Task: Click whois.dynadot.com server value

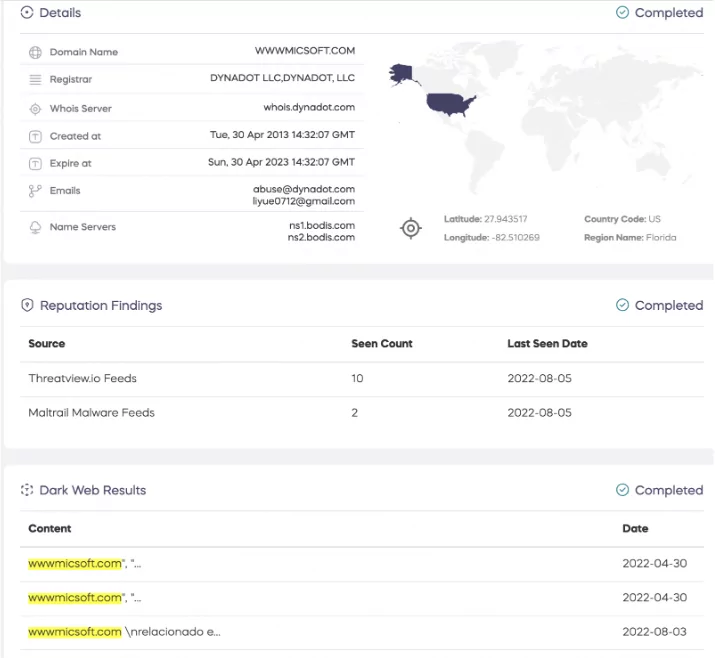Action: coord(309,107)
